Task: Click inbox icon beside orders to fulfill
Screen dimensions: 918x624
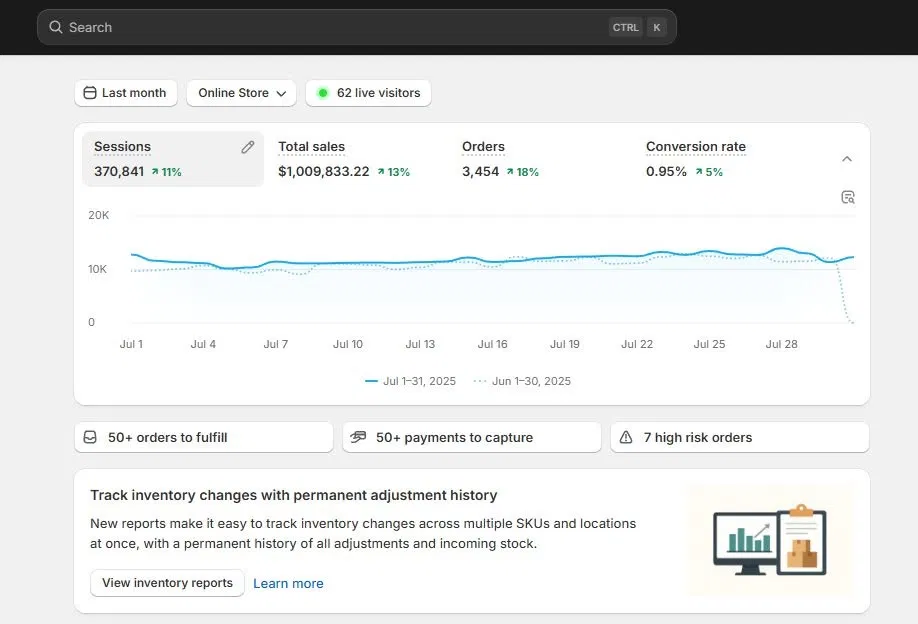Action: (x=90, y=437)
